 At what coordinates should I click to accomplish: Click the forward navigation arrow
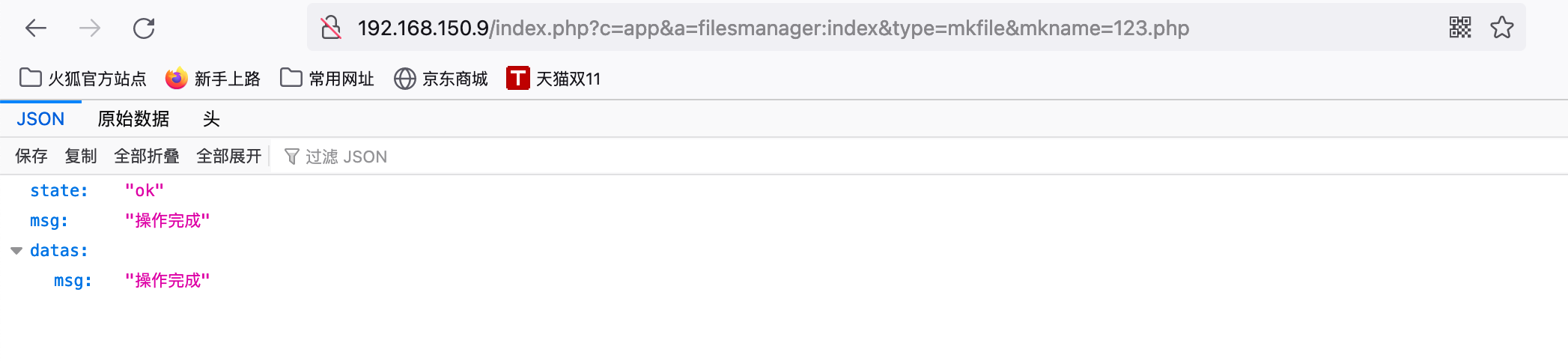90,28
